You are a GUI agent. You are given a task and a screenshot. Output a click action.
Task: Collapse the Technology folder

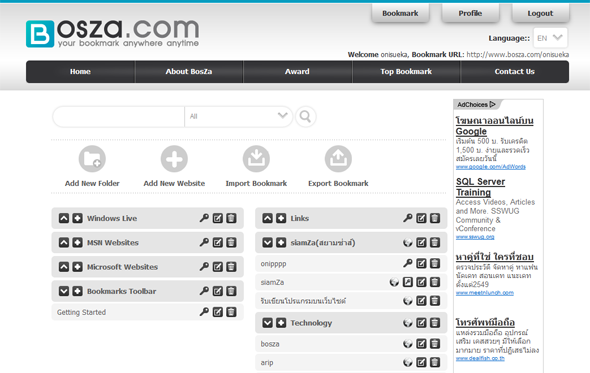click(268, 323)
